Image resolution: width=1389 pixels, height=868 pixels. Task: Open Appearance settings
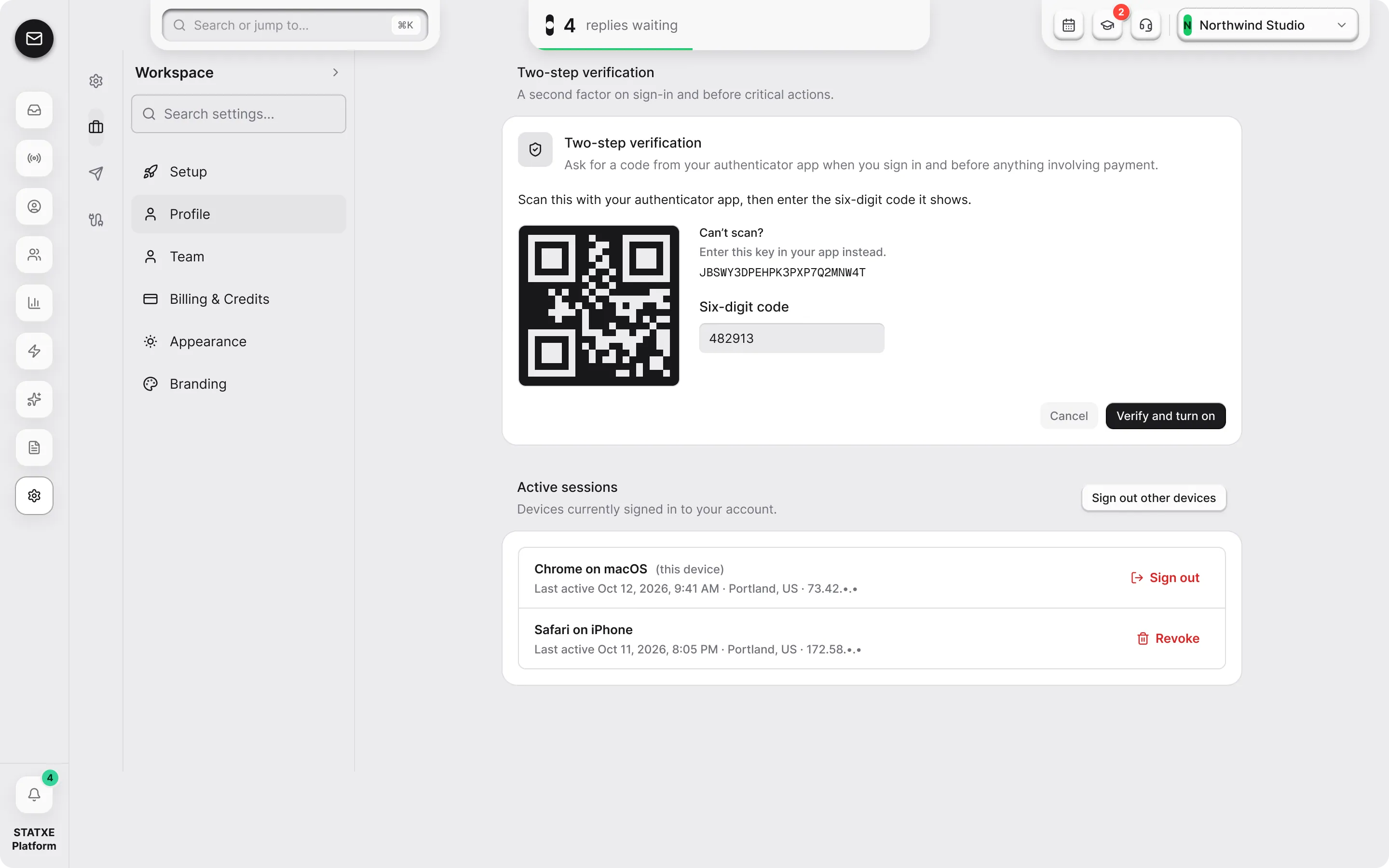[x=238, y=341]
